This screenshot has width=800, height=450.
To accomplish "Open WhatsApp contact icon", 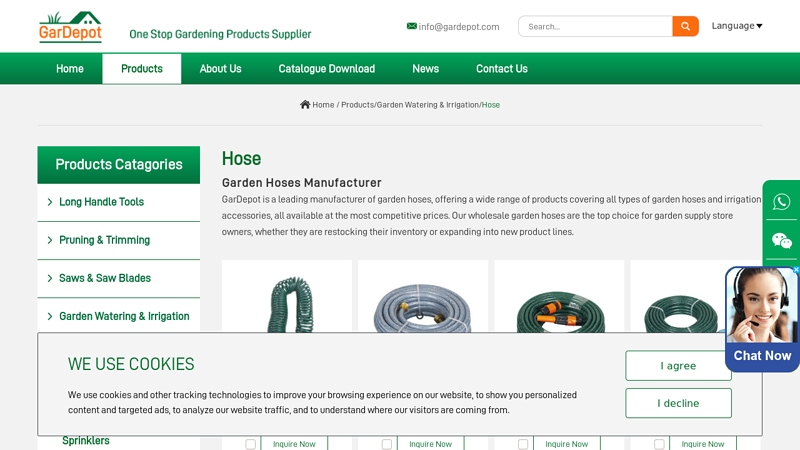I will pos(781,202).
